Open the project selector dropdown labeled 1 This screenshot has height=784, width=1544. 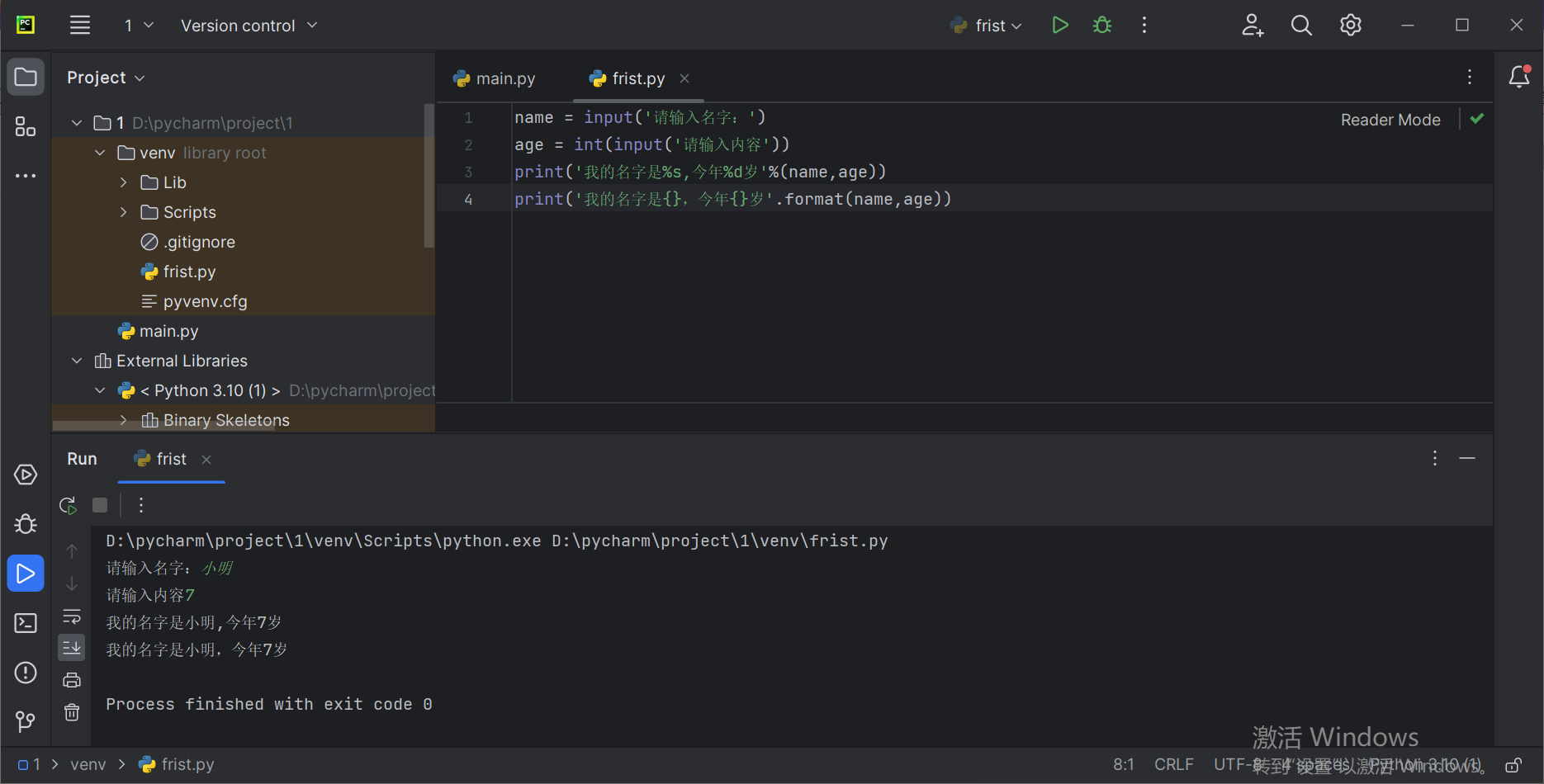139,26
